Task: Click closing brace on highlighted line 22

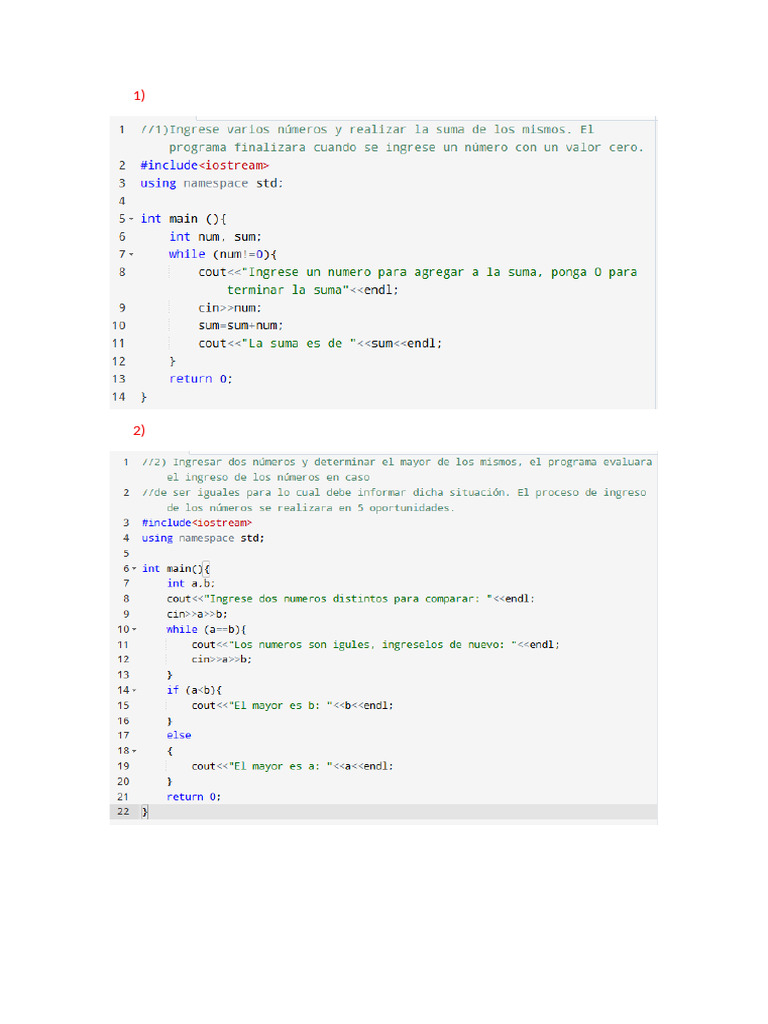Action: [x=145, y=812]
